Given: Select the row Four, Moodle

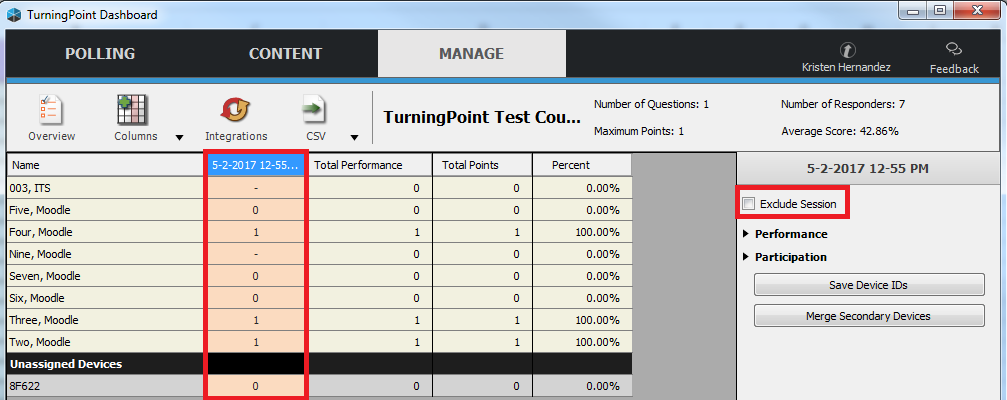Looking at the screenshot, I should point(319,232).
